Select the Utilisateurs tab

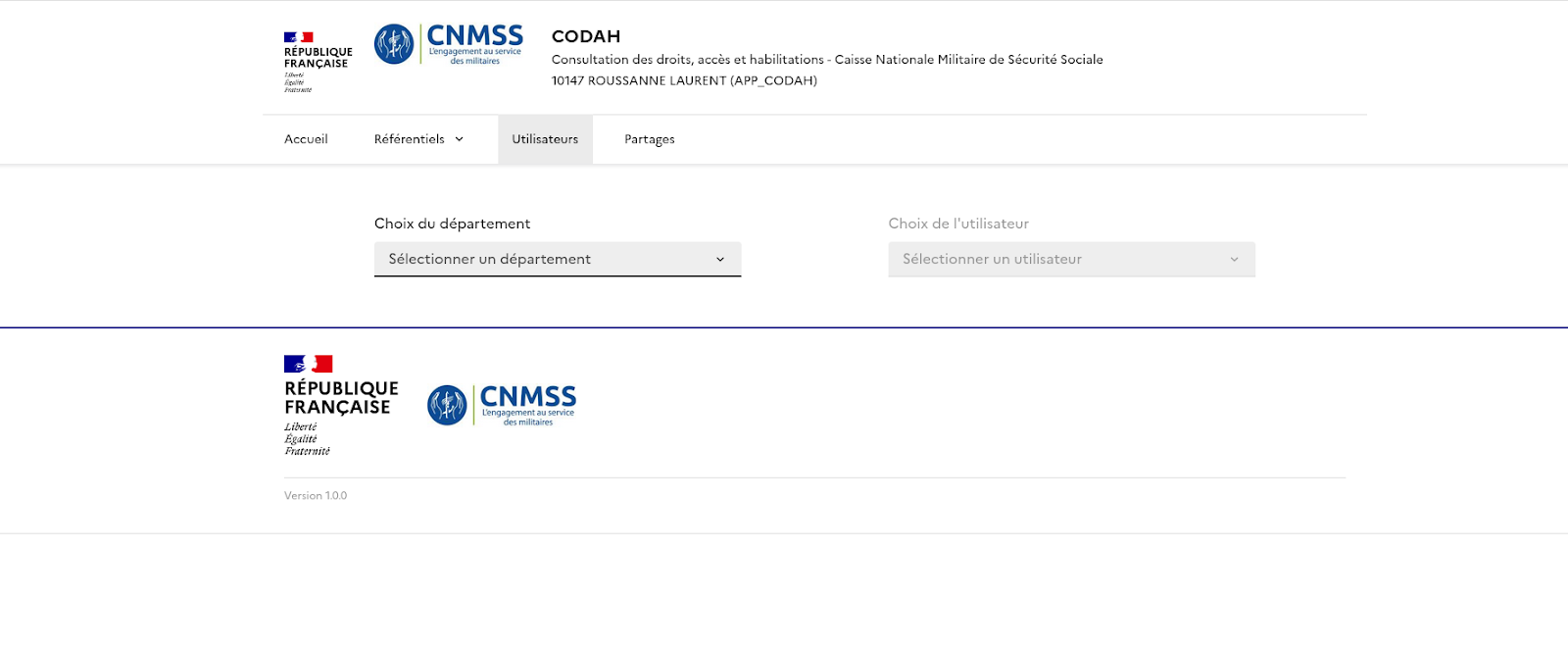pyautogui.click(x=545, y=139)
